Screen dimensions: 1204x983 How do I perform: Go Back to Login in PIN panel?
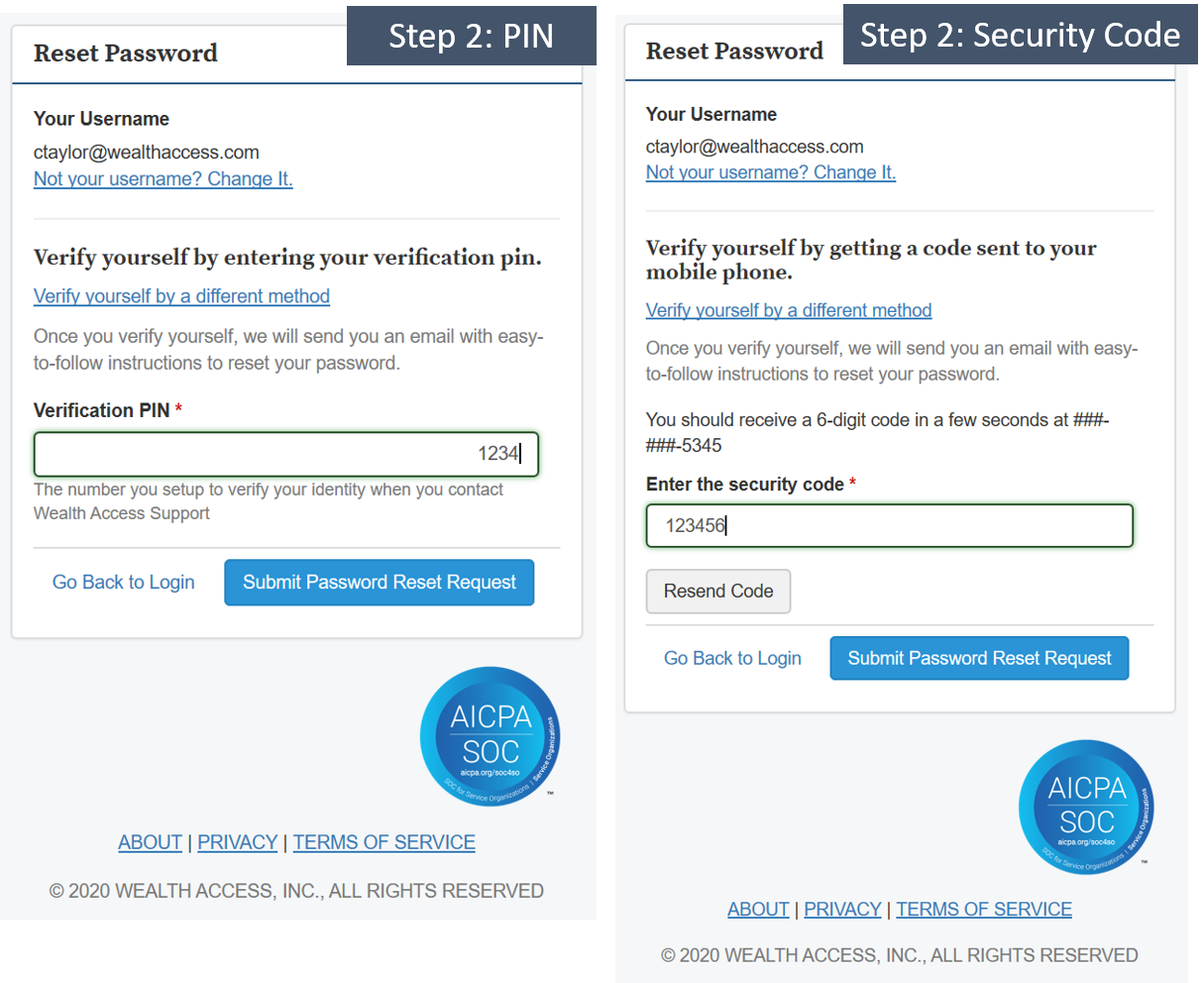(124, 583)
